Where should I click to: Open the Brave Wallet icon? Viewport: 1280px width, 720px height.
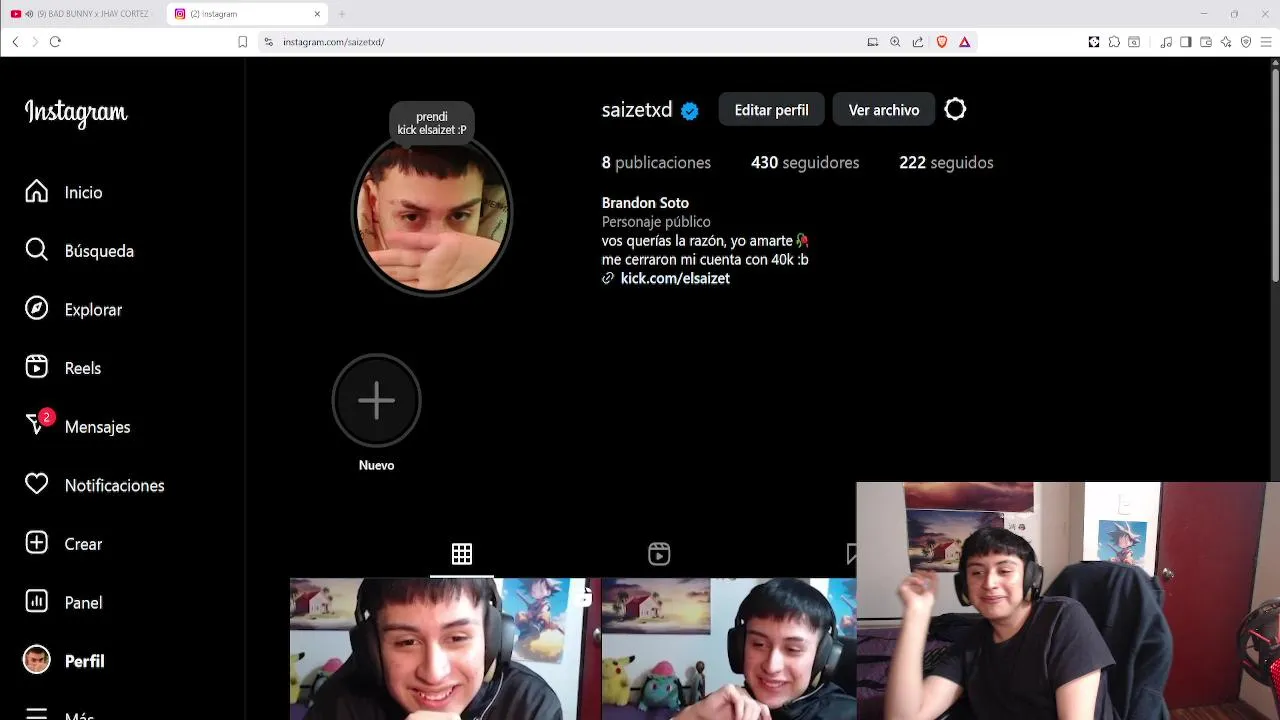(1206, 42)
